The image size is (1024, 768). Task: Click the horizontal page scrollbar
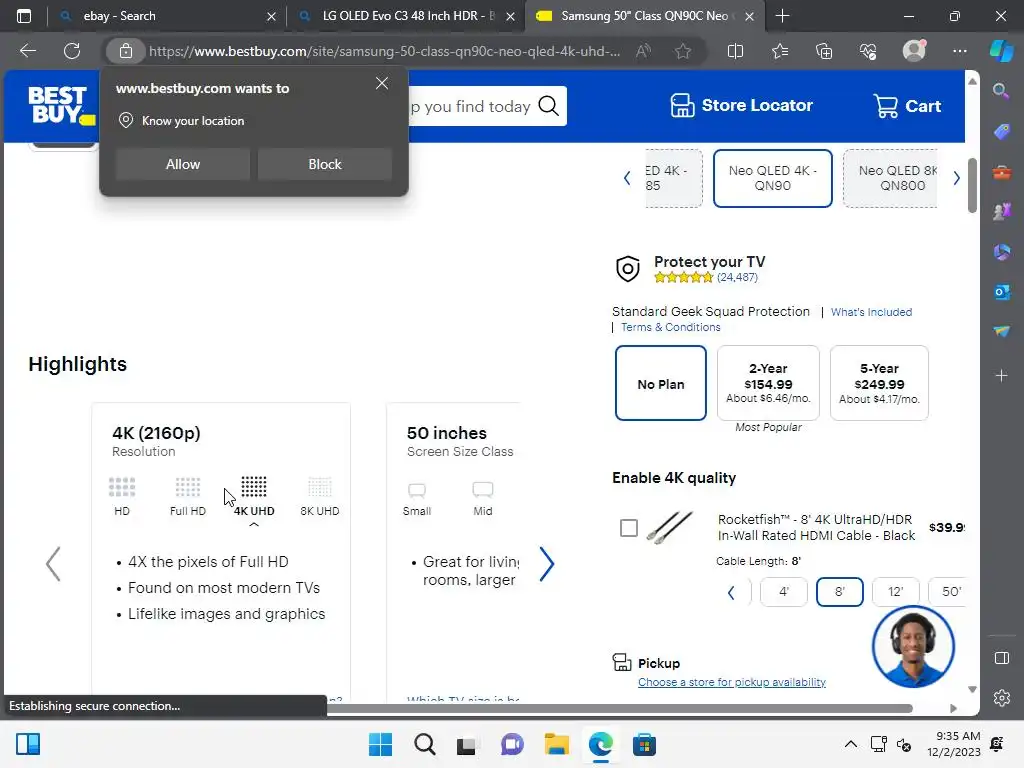tap(619, 709)
